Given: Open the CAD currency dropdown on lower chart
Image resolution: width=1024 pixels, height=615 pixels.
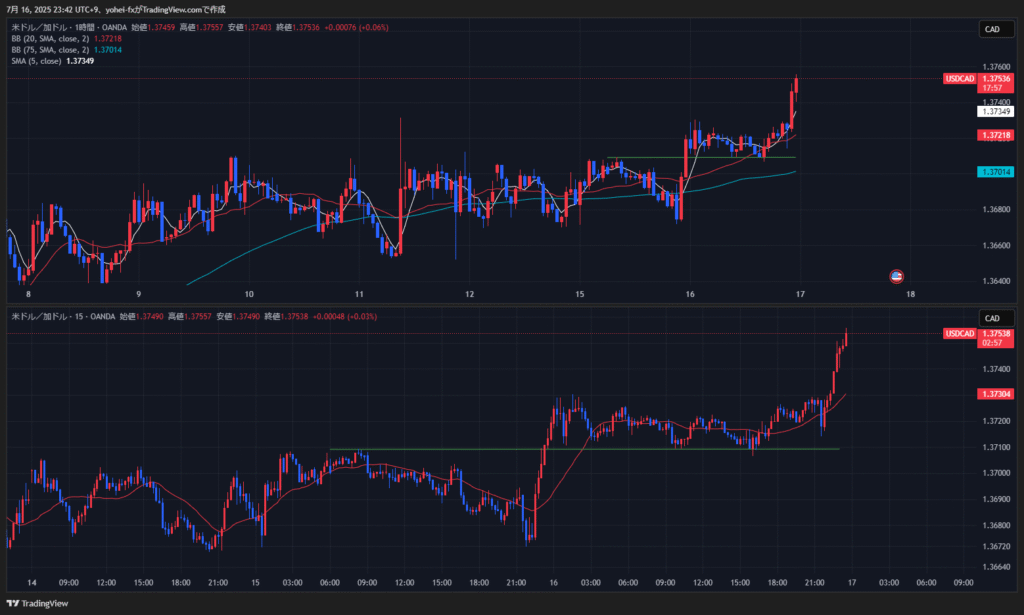Looking at the screenshot, I should coord(992,318).
